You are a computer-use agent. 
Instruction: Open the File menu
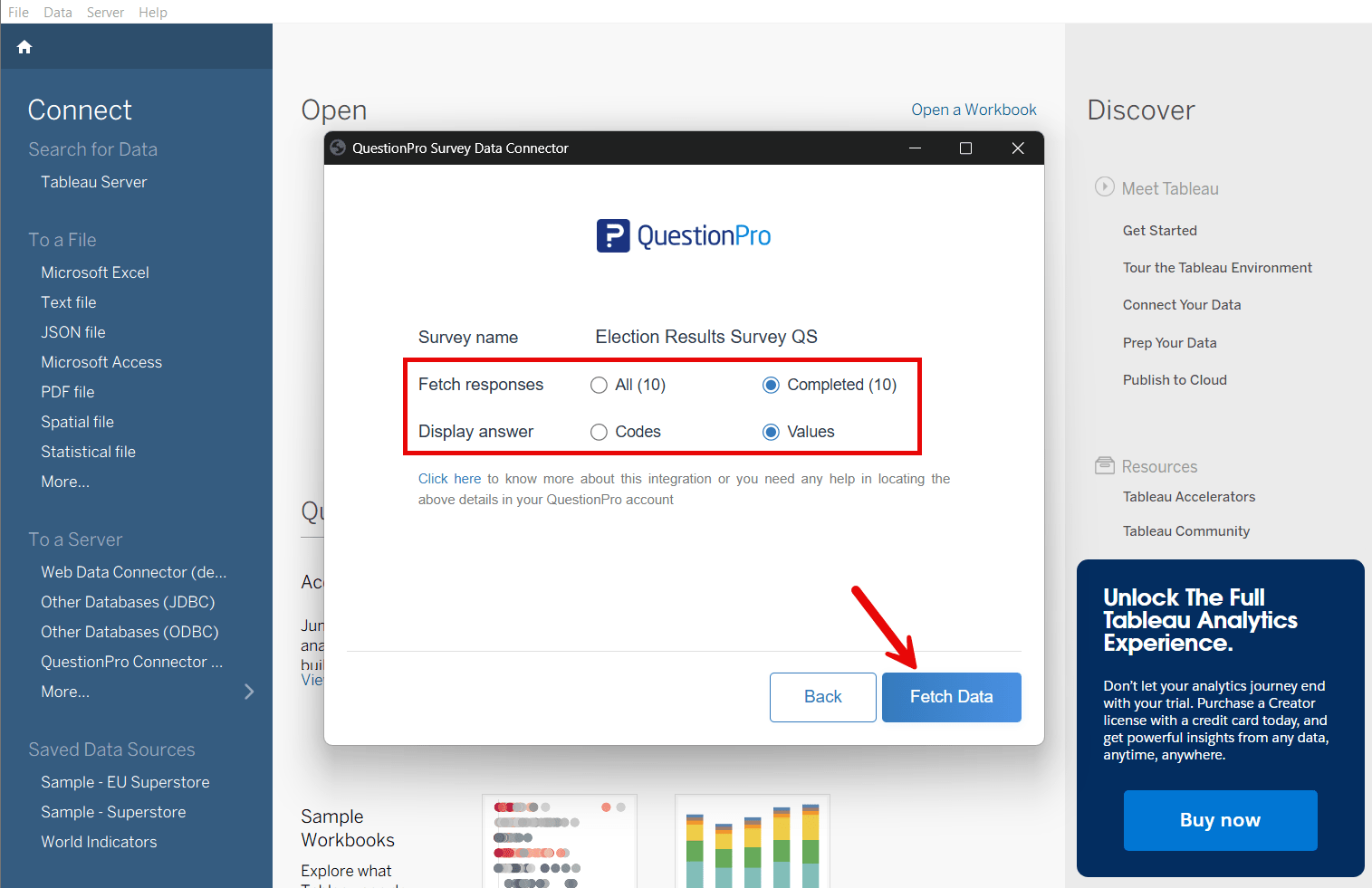pos(18,12)
